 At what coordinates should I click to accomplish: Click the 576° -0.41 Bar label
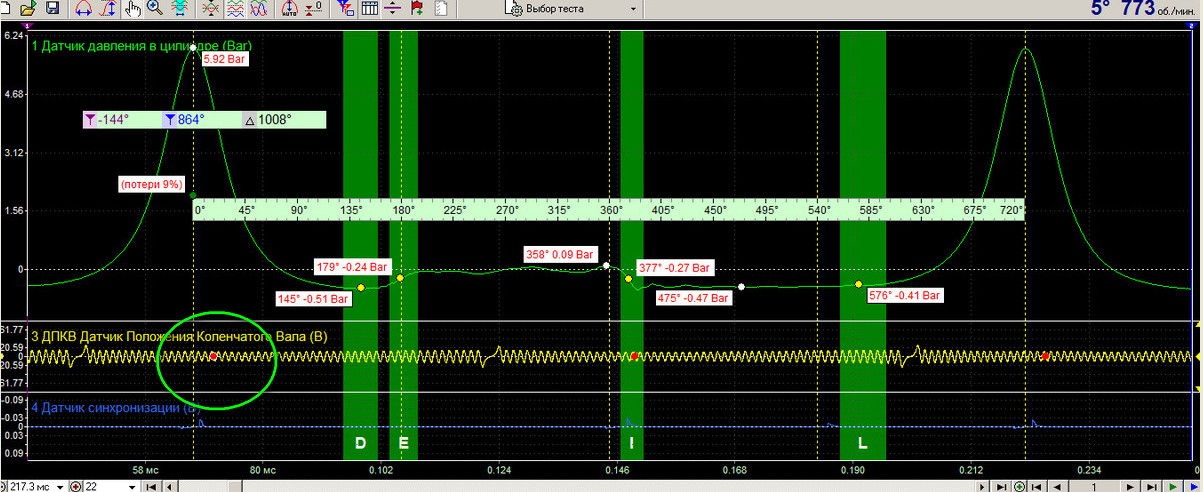pyautogui.click(x=904, y=296)
